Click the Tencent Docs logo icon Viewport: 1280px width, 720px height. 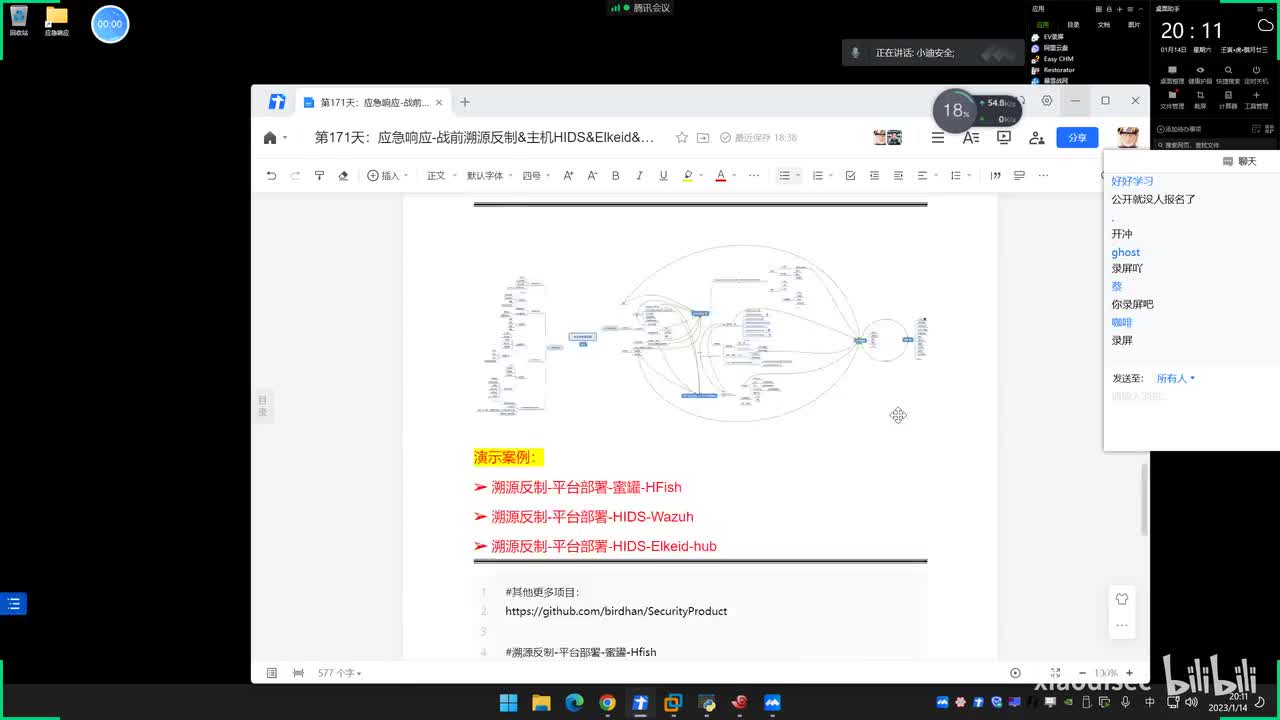pos(277,102)
